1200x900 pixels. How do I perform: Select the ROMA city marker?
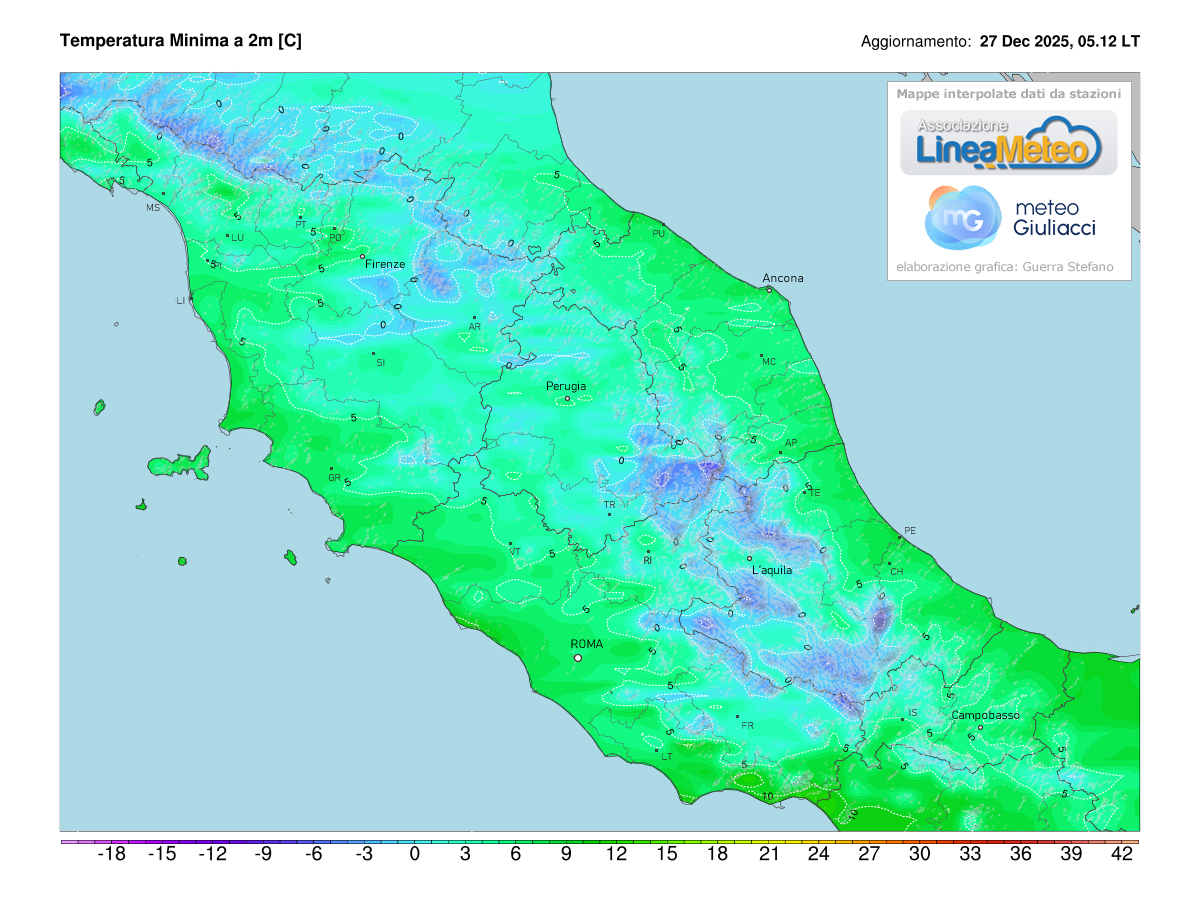tap(577, 658)
